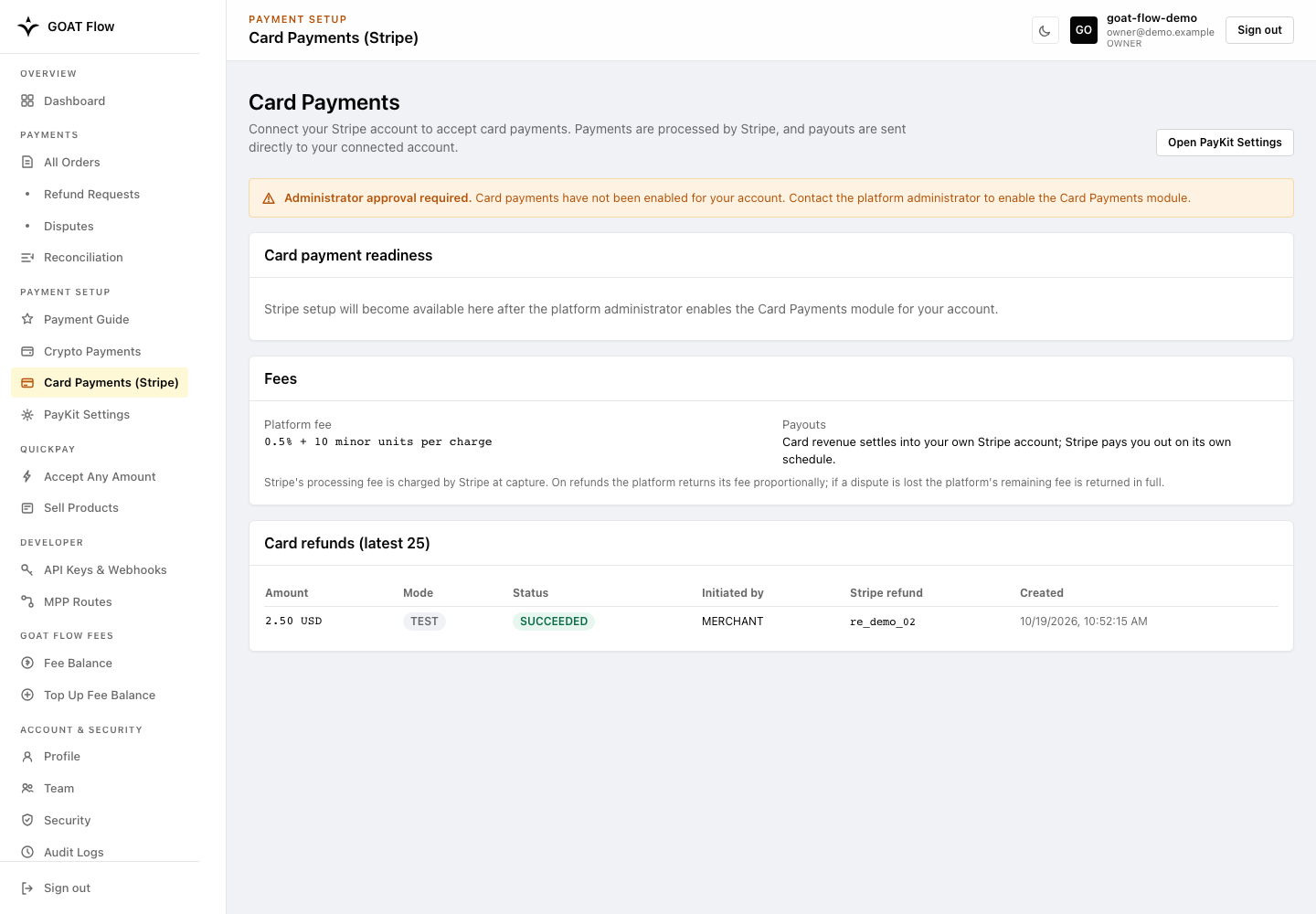Click the MERCHANT initiated-by cell
1316x914 pixels.
(733, 622)
